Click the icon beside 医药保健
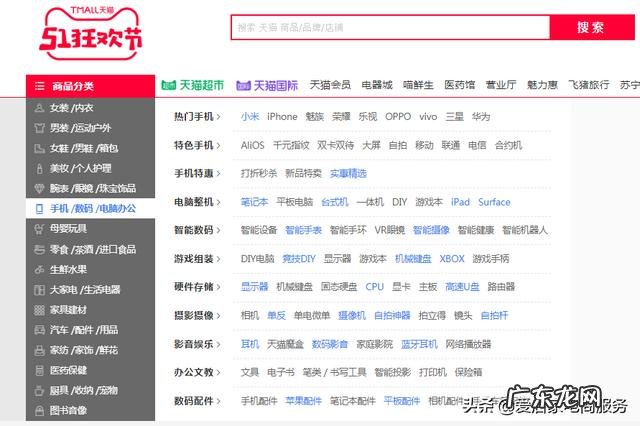This screenshot has height=426, width=640. pyautogui.click(x=39, y=371)
